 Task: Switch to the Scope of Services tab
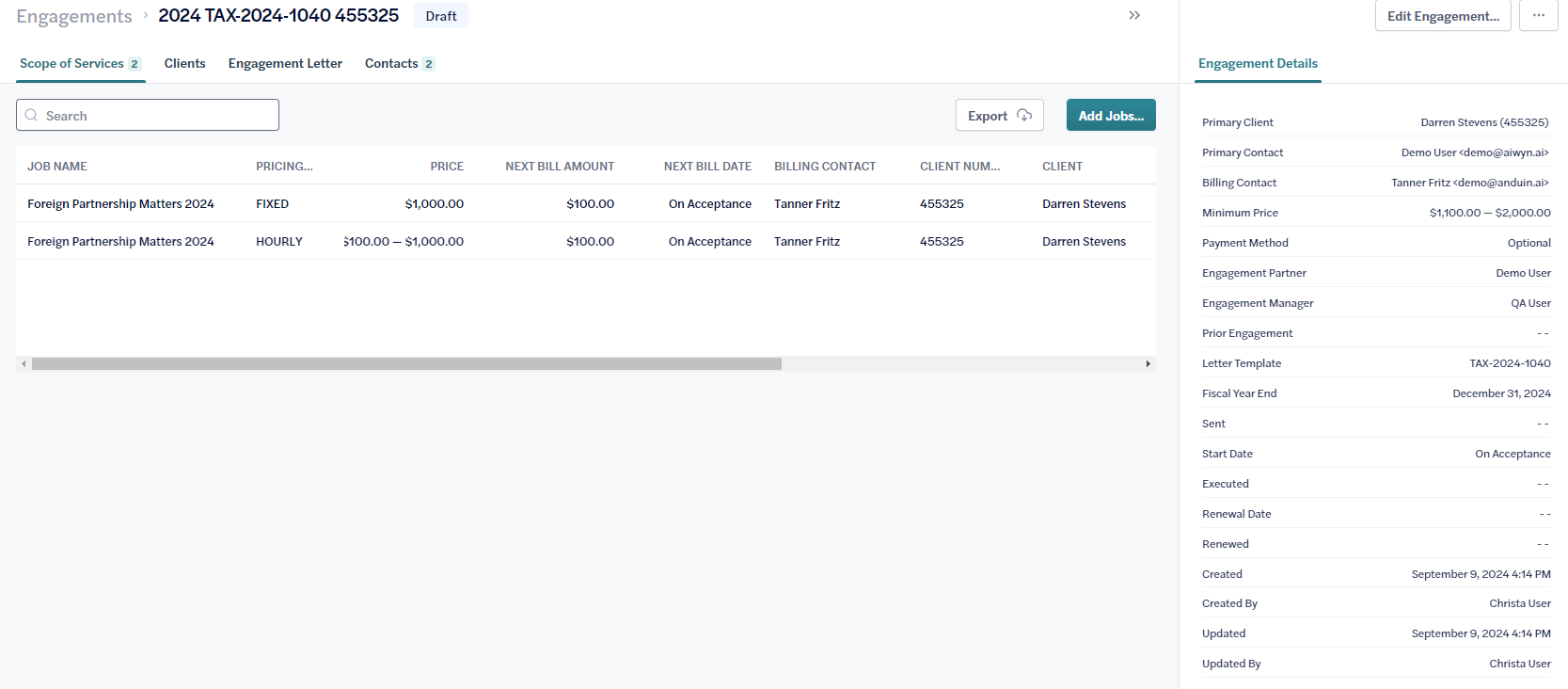(x=81, y=64)
